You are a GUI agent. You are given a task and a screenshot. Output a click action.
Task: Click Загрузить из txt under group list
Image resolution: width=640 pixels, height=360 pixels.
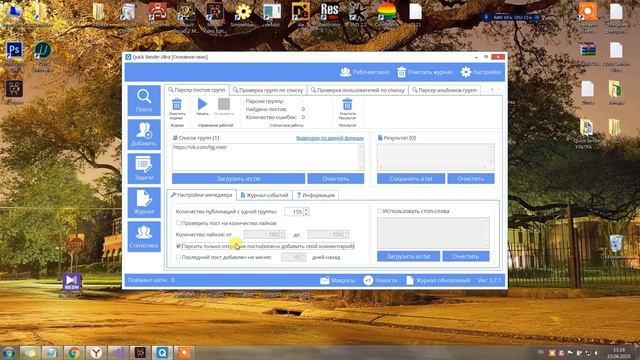coord(238,179)
